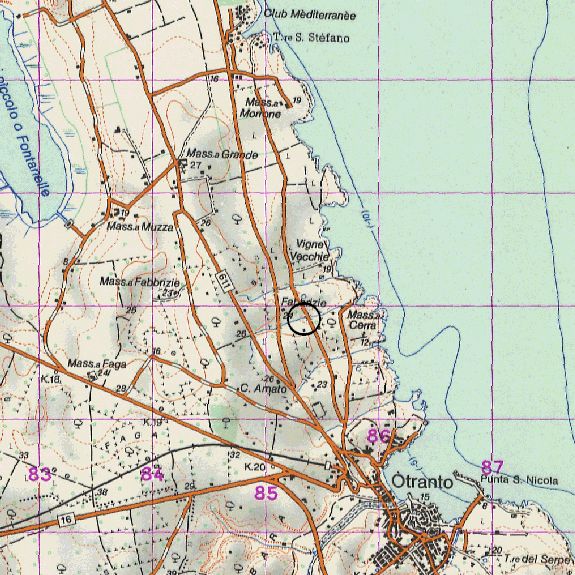
Task: Click the Vigne Vecchie label
Action: [310, 250]
